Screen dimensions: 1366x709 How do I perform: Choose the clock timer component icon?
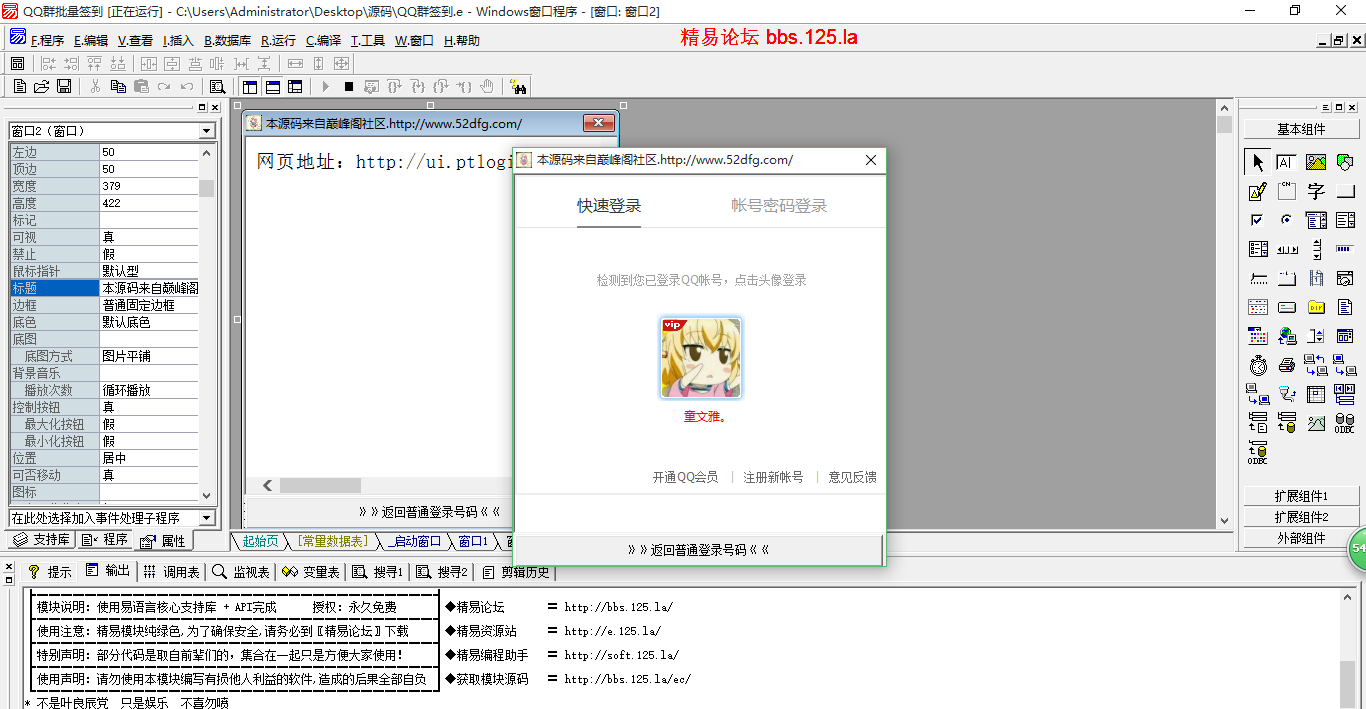(x=1258, y=365)
